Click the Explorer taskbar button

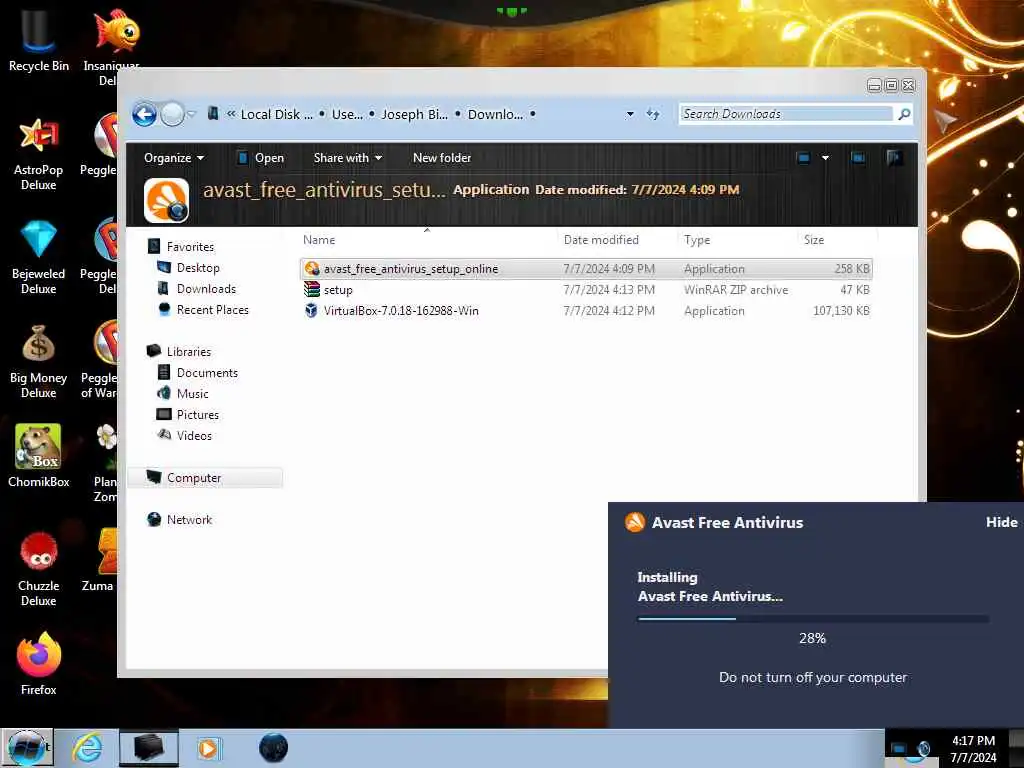148,748
